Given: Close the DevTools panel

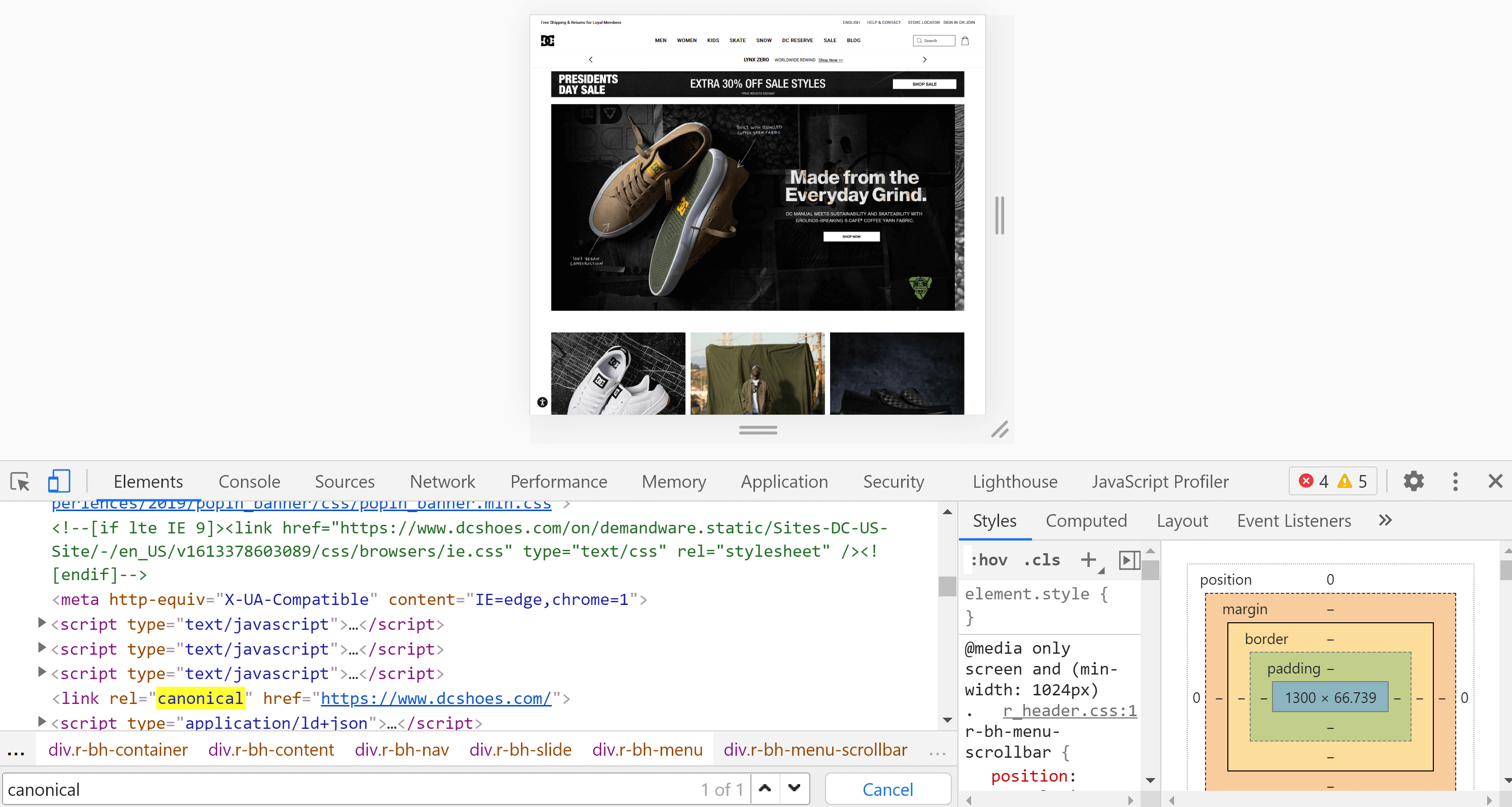Looking at the screenshot, I should coord(1495,482).
